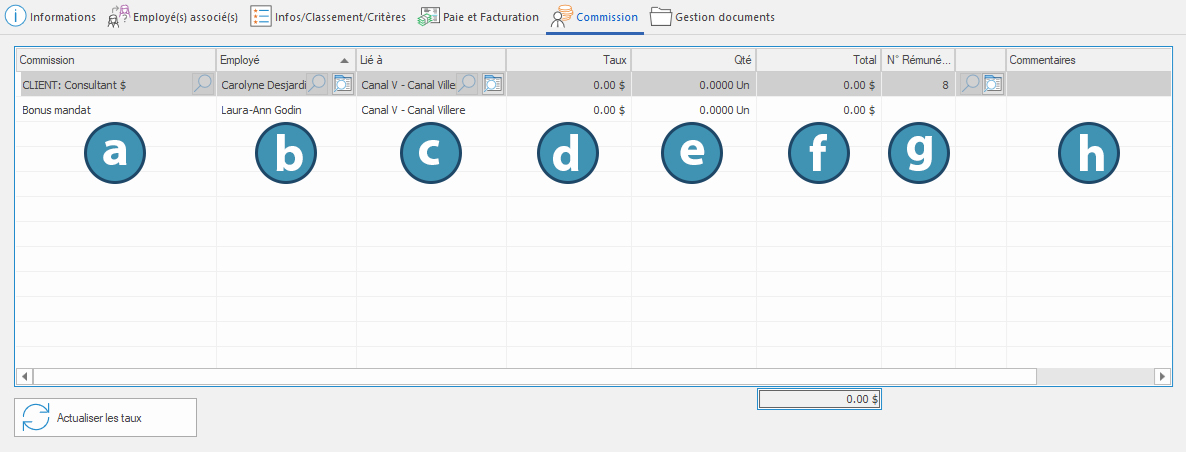The width and height of the screenshot is (1186, 452).
Task: Open the card icon in the Lié à cell
Action: pyautogui.click(x=493, y=85)
